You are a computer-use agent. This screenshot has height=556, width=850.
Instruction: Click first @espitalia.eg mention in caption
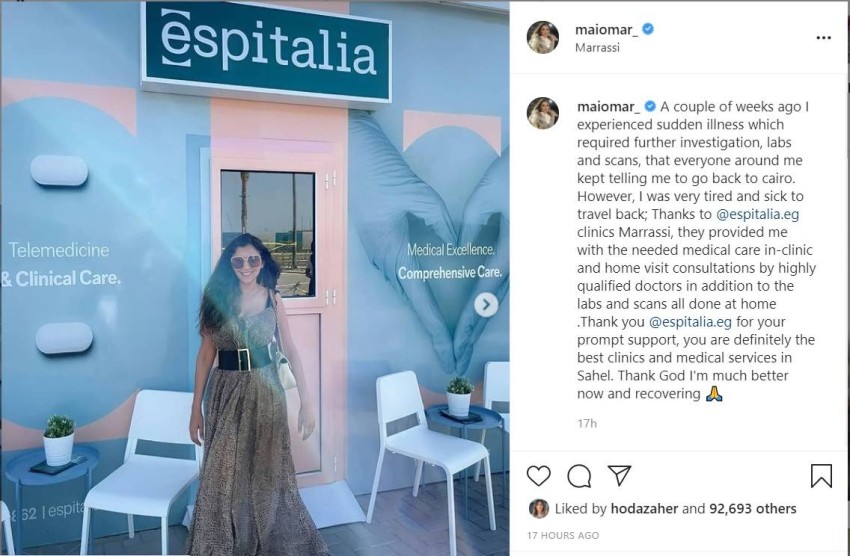757,214
